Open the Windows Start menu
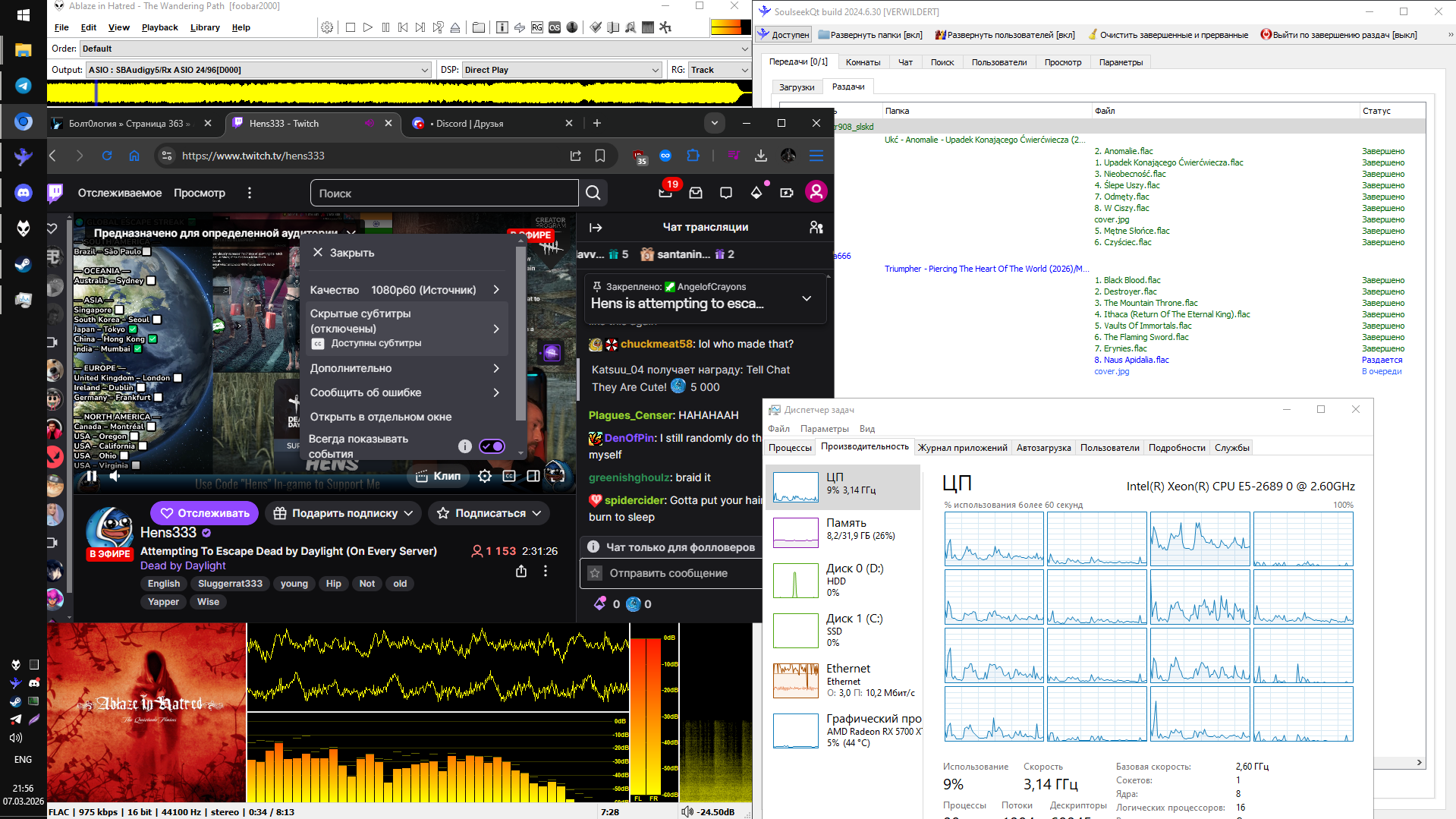Screen dimensions: 1456x819 pos(24,14)
